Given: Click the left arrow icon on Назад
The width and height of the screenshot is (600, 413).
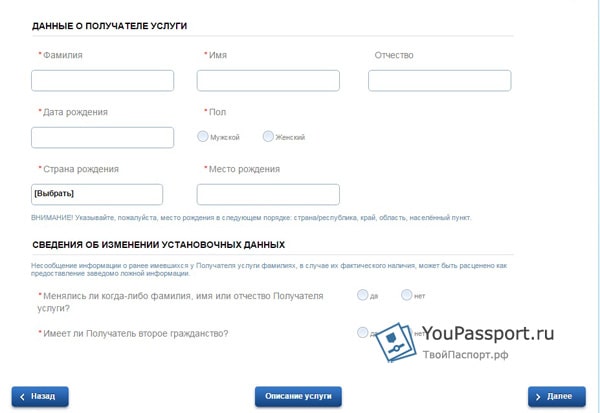Looking at the screenshot, I should [x=22, y=397].
